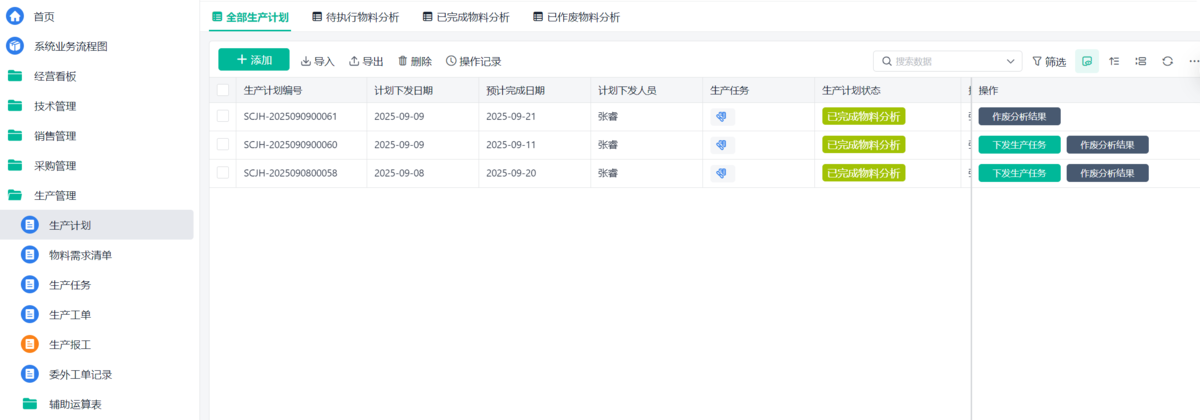
Task: Click the 委外工单记录 document icon
Action: pyautogui.click(x=30, y=375)
